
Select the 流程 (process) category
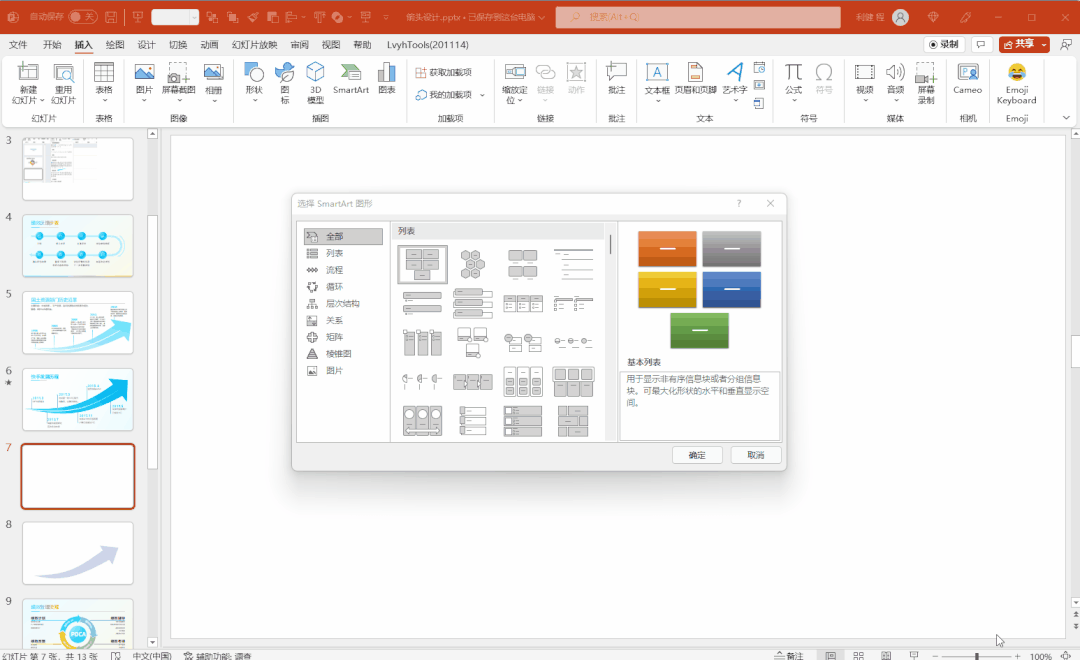343,270
